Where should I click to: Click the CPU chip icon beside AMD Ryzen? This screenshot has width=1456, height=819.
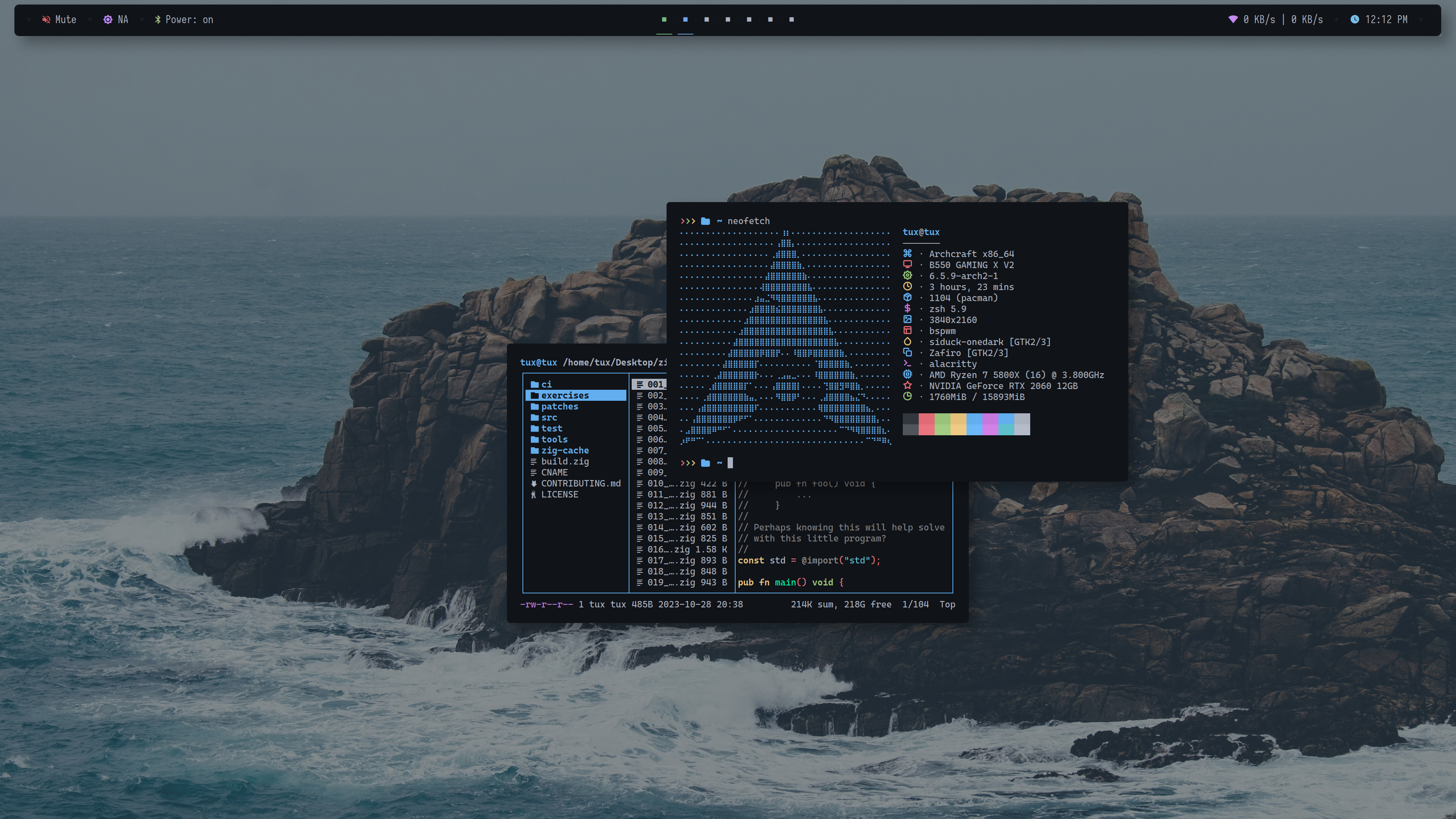[x=907, y=374]
